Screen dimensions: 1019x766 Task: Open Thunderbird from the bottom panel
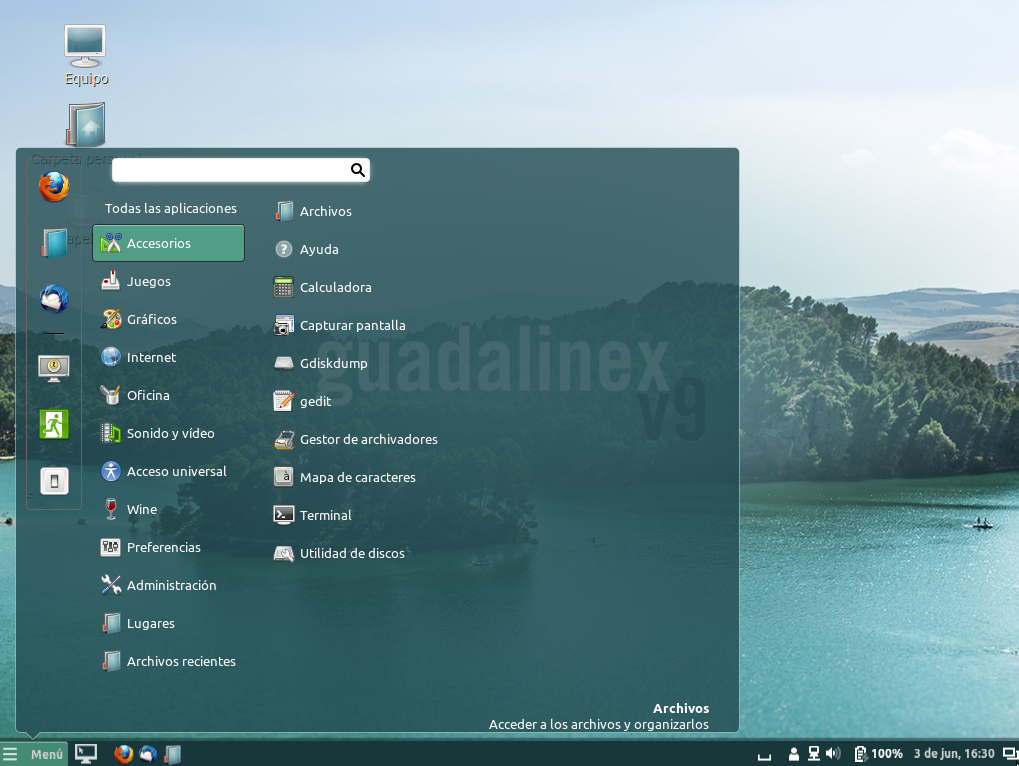pos(148,754)
